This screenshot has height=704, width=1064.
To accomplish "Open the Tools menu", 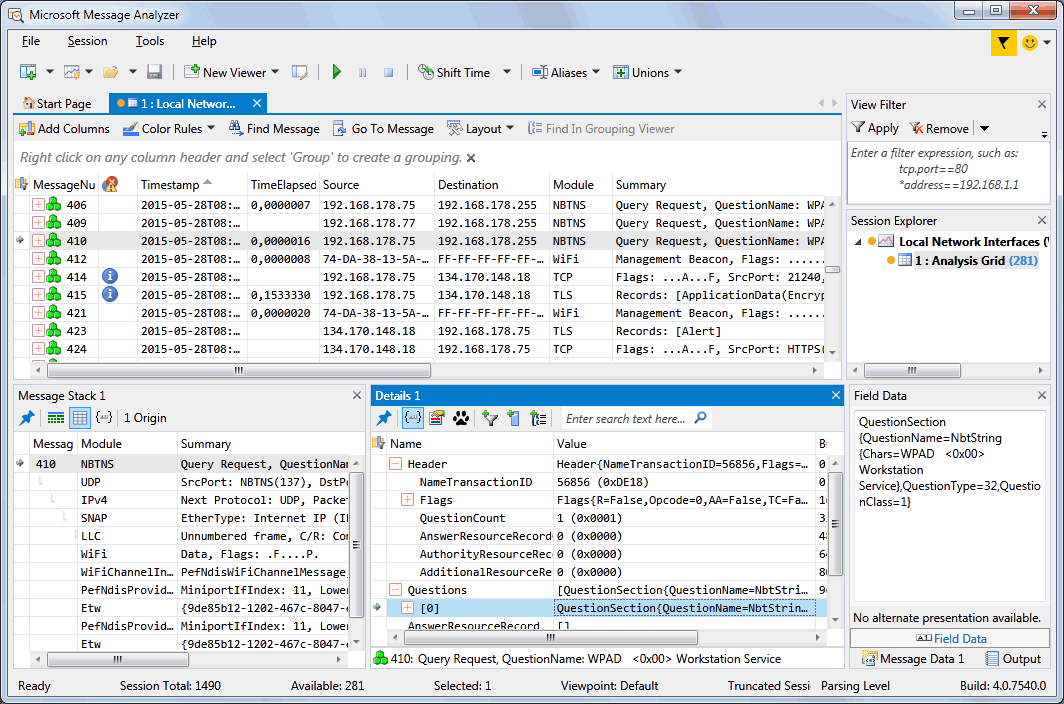I will coord(150,41).
